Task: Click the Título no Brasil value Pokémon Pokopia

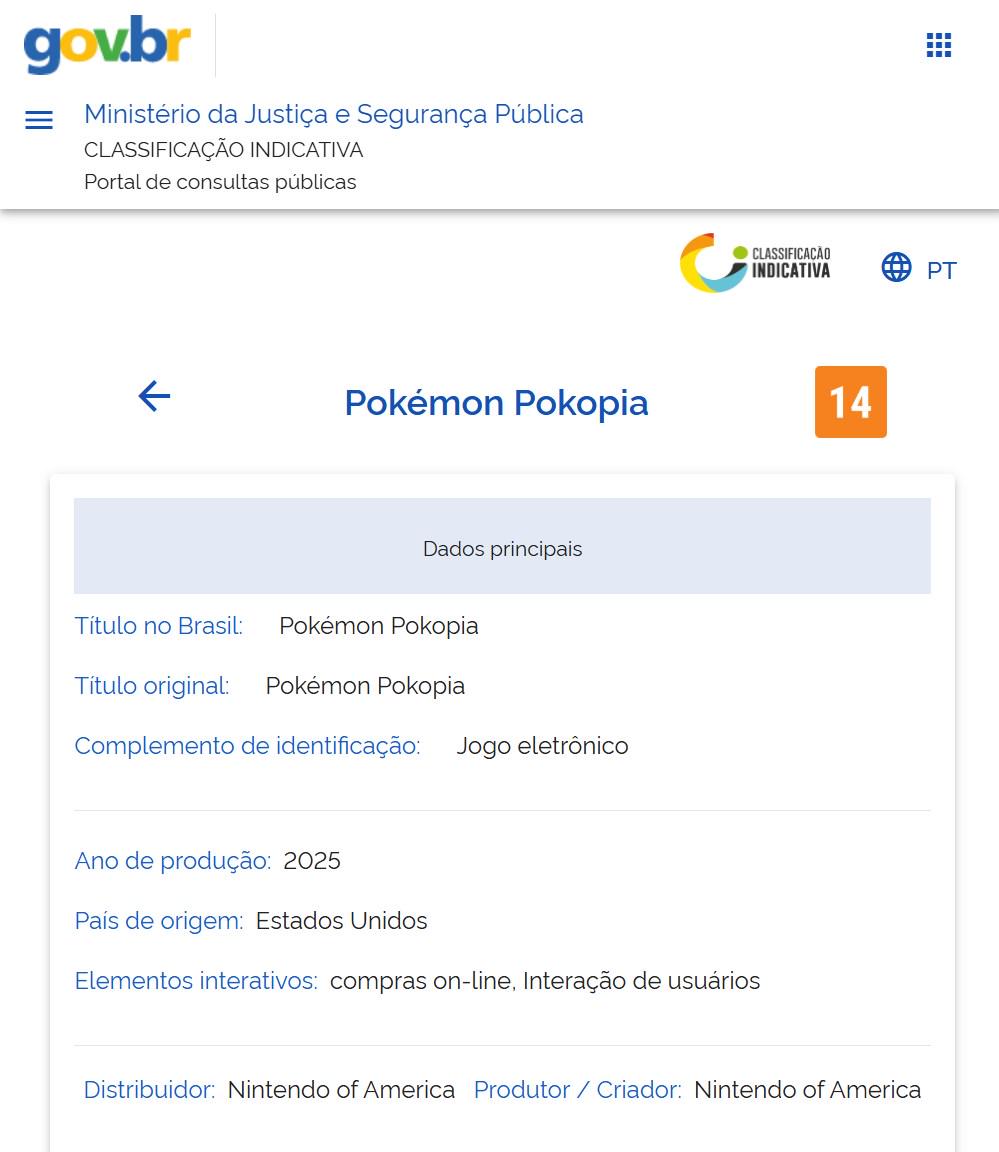Action: (x=379, y=626)
